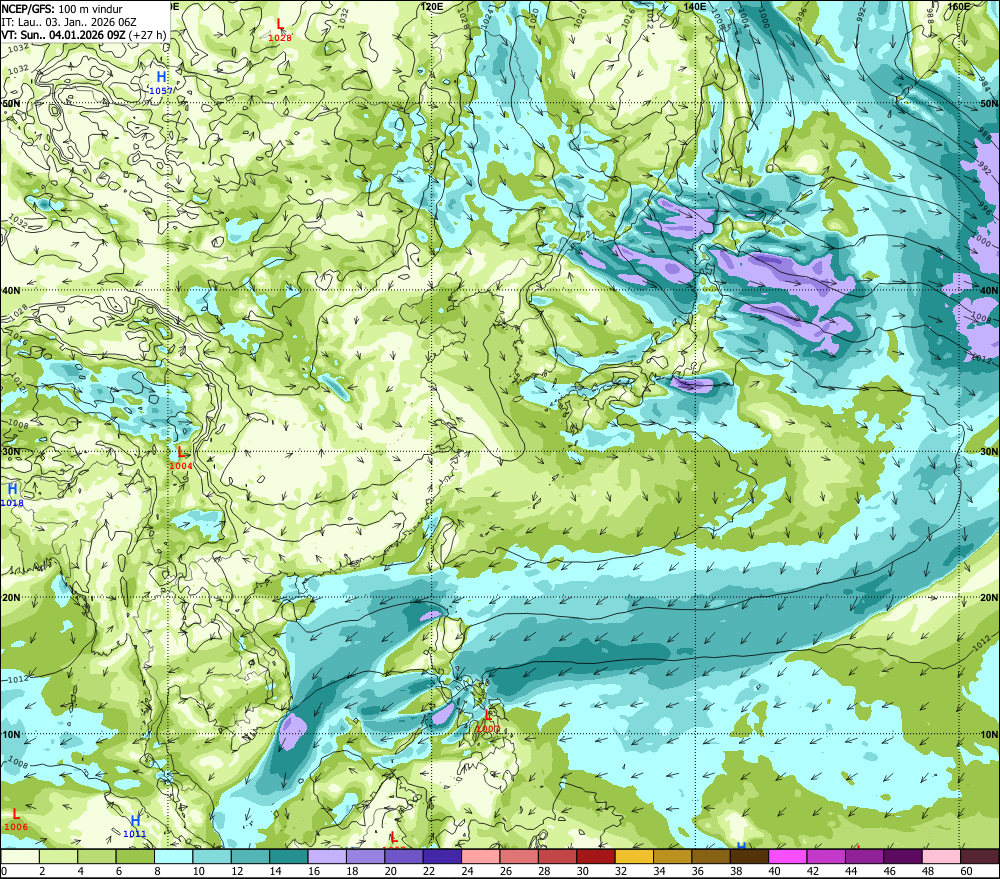Select the magenta swatch between 40 and 42

(788, 857)
